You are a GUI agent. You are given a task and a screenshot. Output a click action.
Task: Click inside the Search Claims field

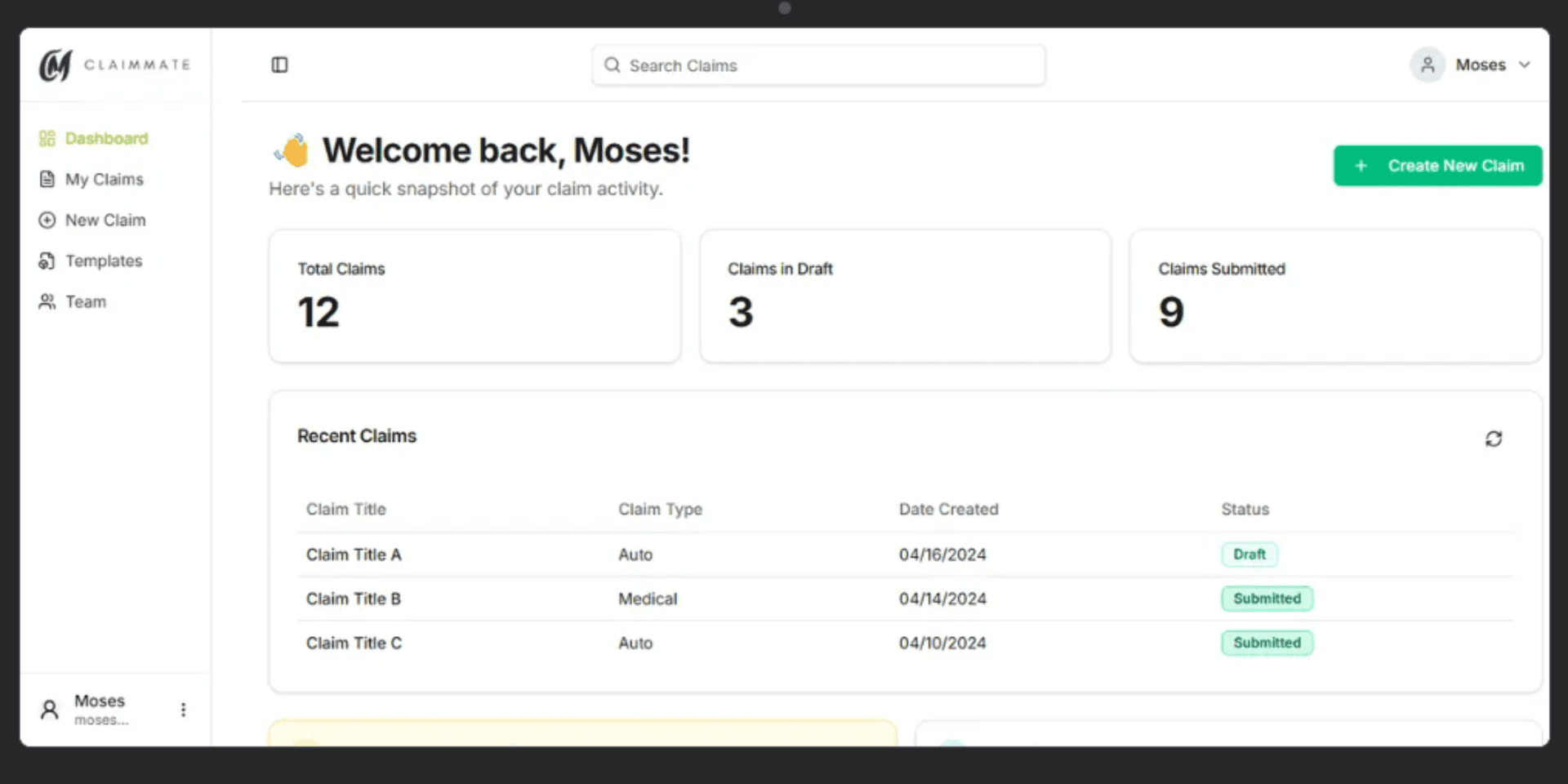[x=817, y=65]
